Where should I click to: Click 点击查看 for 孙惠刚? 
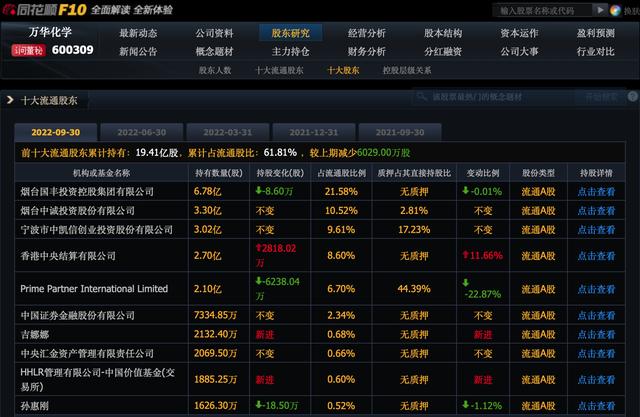point(596,406)
